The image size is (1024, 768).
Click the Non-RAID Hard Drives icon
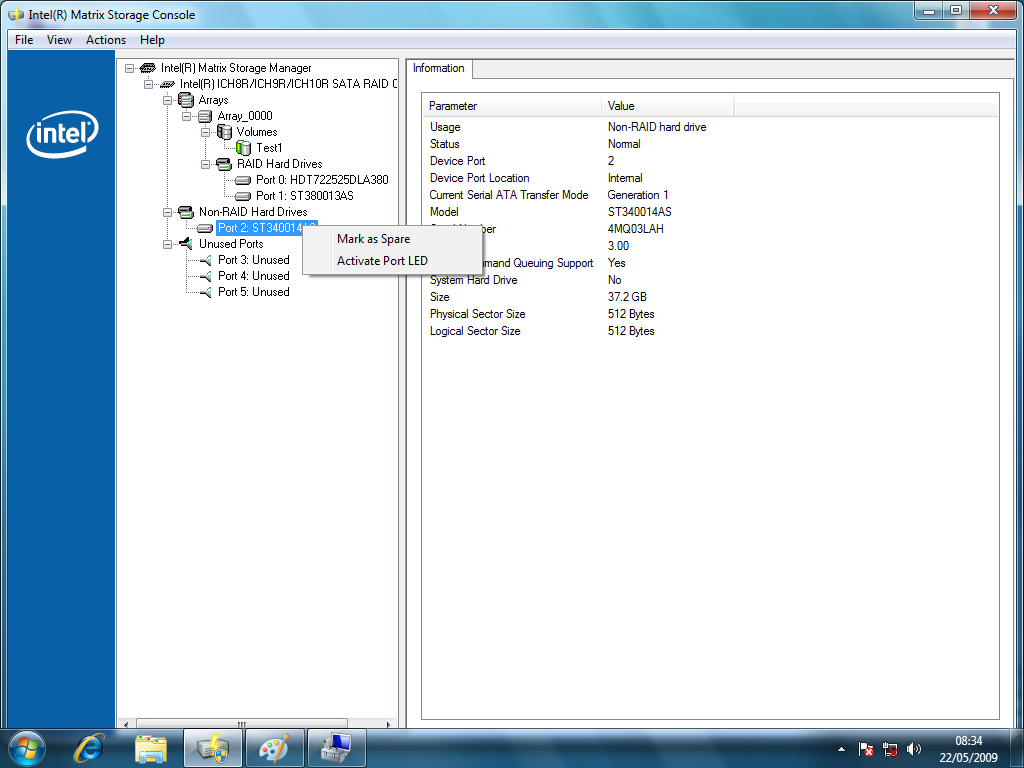[x=185, y=212]
